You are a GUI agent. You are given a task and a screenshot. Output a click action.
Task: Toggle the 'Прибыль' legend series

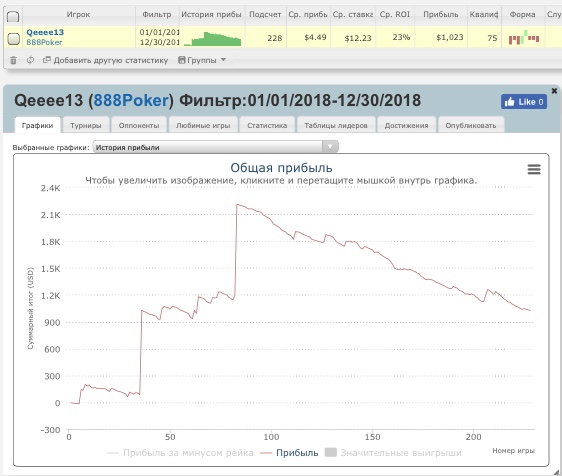click(x=289, y=453)
